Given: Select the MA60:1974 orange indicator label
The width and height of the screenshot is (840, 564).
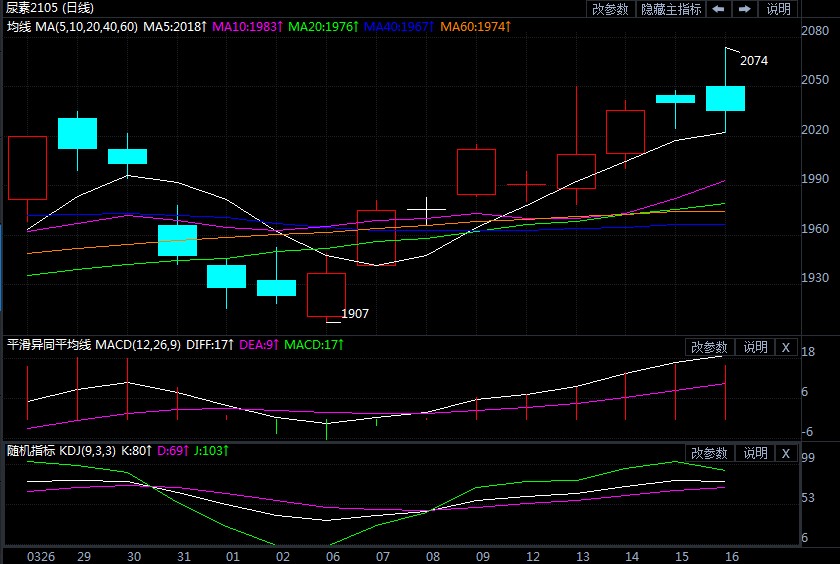Looking at the screenshot, I should [x=476, y=25].
